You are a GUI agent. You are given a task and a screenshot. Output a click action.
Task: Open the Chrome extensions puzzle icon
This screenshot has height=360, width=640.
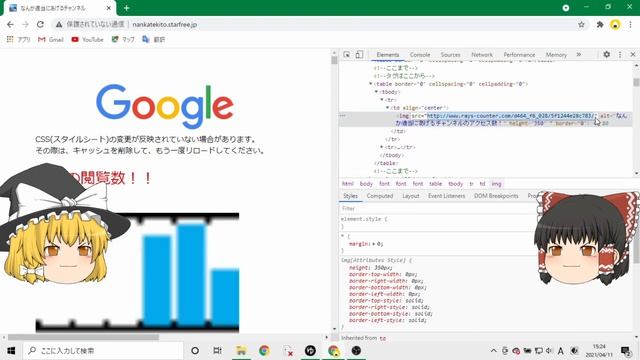[x=600, y=24]
